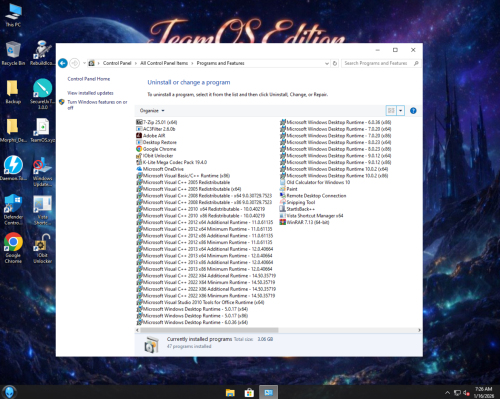
Task: Click the taskbar clock and date
Action: (484, 392)
